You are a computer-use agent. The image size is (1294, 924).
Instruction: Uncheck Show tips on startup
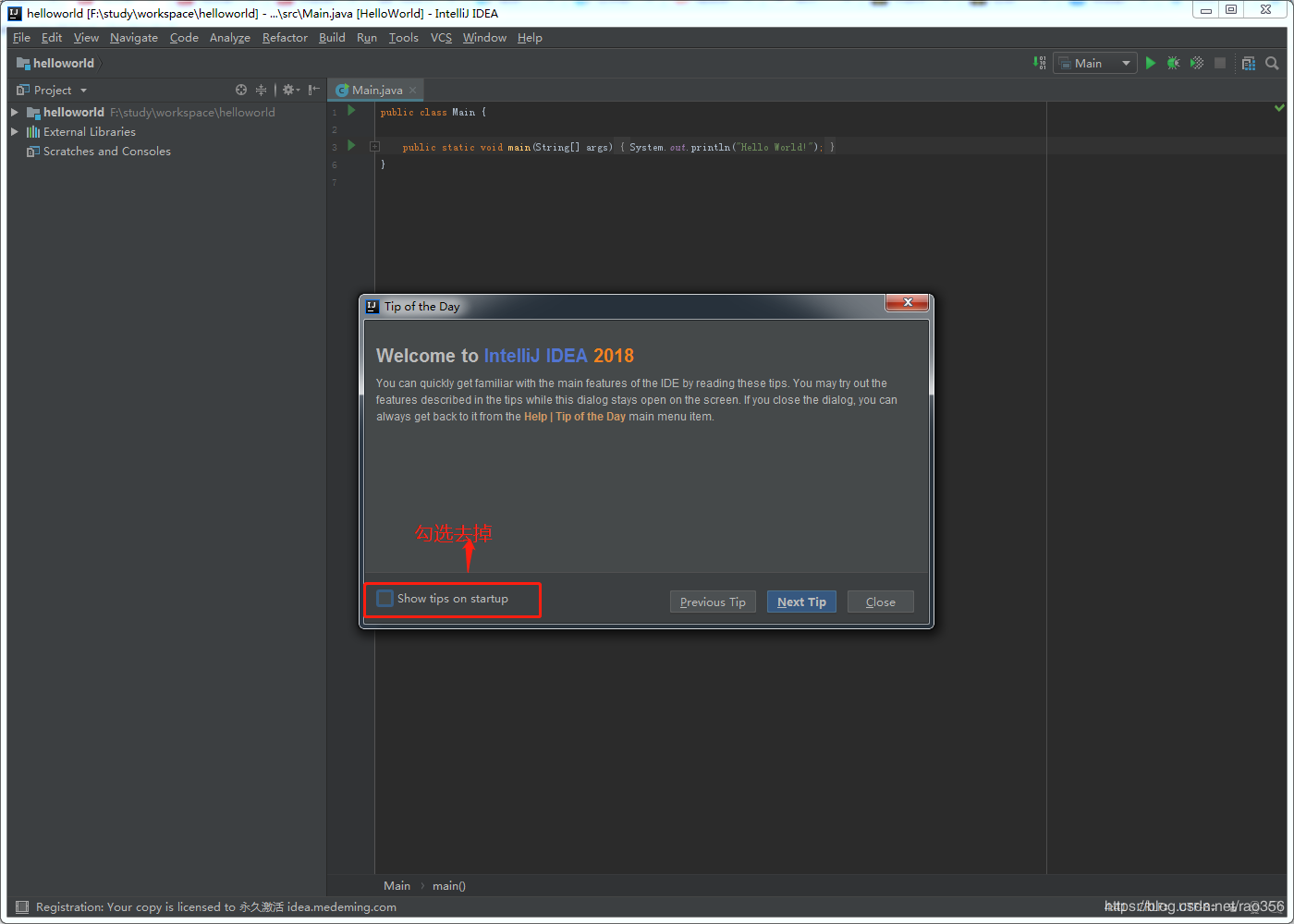point(385,599)
